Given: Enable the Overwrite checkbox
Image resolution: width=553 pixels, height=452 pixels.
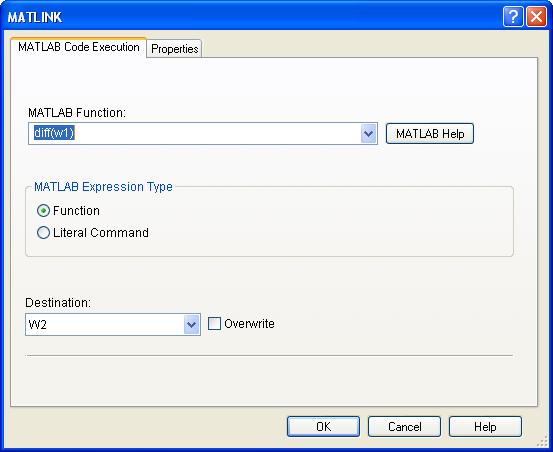Looking at the screenshot, I should coord(214,324).
